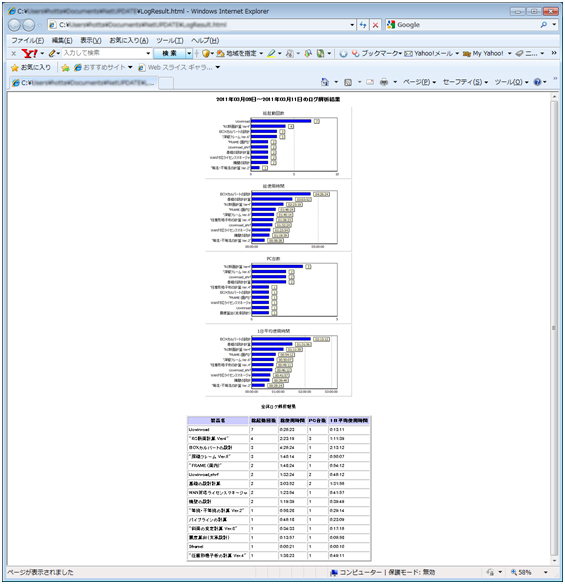
Task: Open the セーフティ(S) command bar menu
Action: point(465,82)
